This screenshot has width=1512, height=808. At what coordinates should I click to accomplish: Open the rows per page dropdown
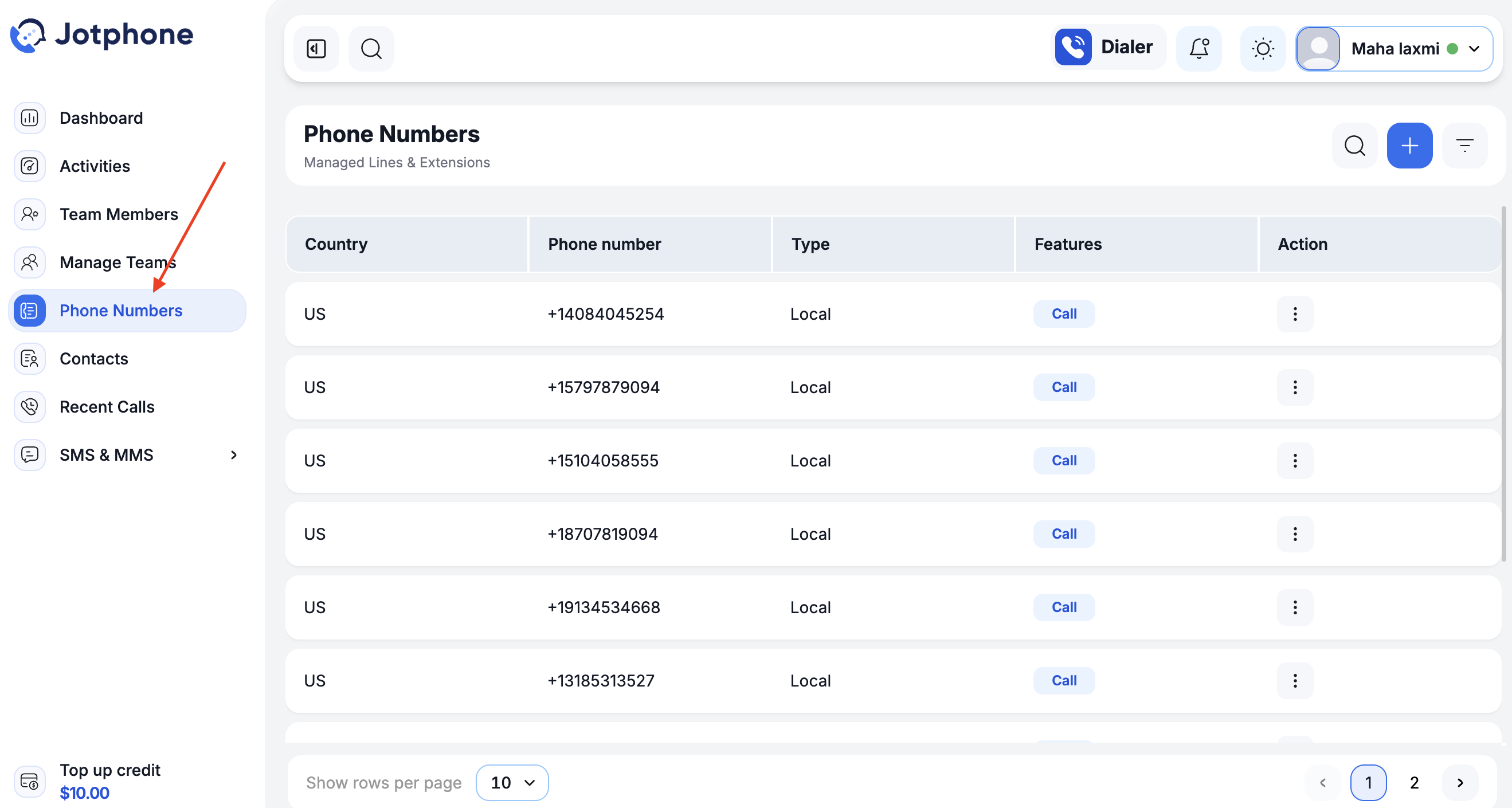(512, 783)
